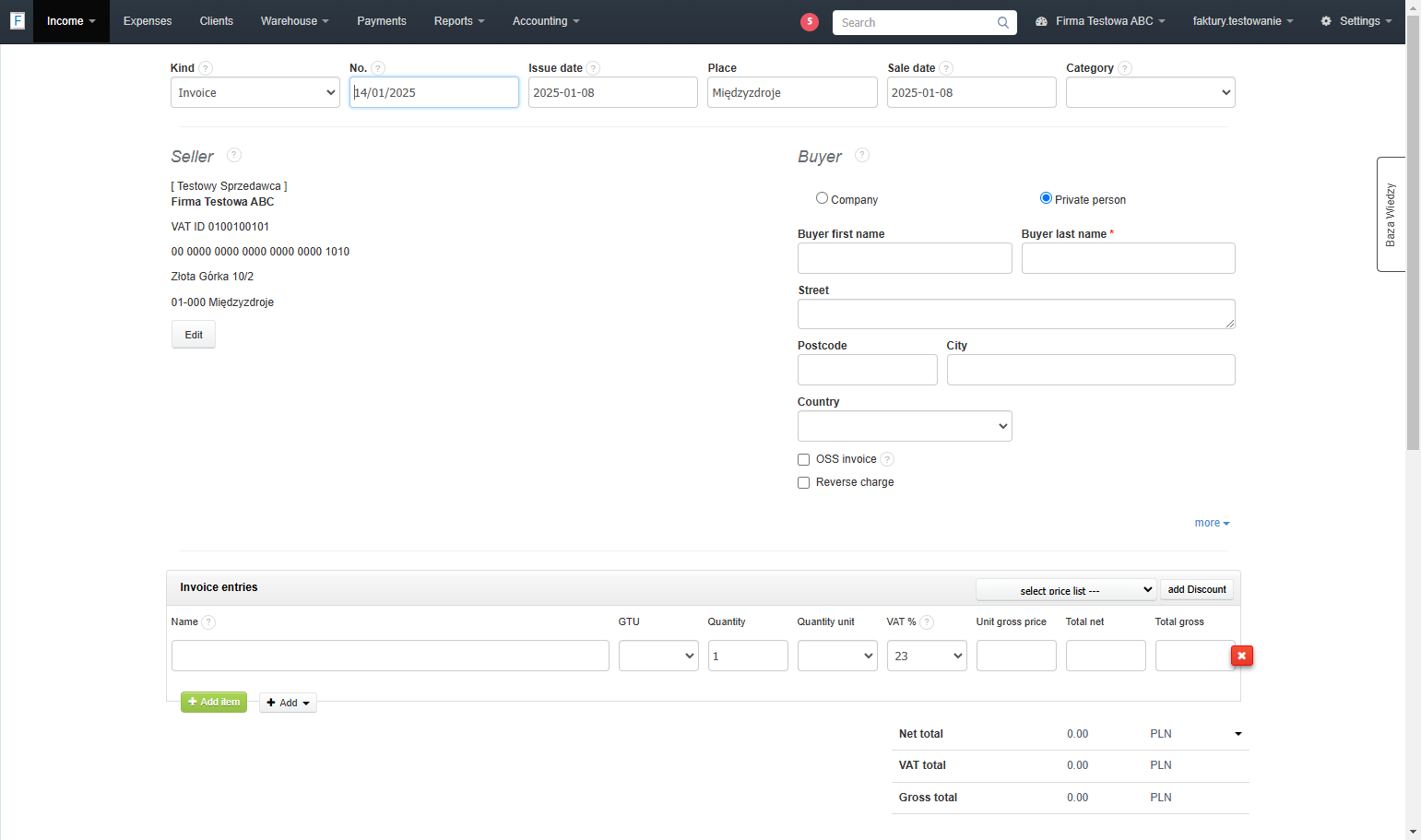Select the Company radio button

pyautogui.click(x=822, y=198)
